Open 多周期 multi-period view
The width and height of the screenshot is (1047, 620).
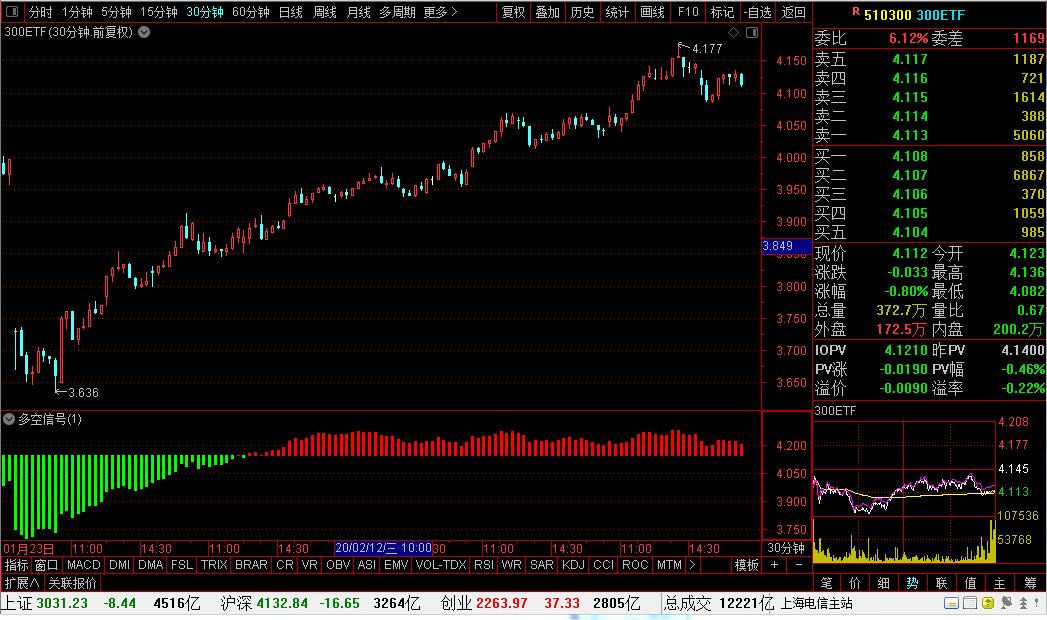pos(397,12)
